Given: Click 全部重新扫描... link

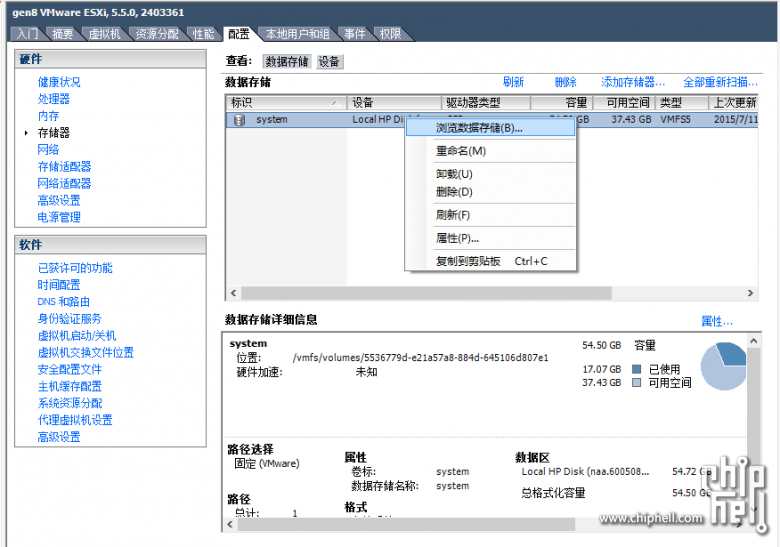Looking at the screenshot, I should [720, 82].
